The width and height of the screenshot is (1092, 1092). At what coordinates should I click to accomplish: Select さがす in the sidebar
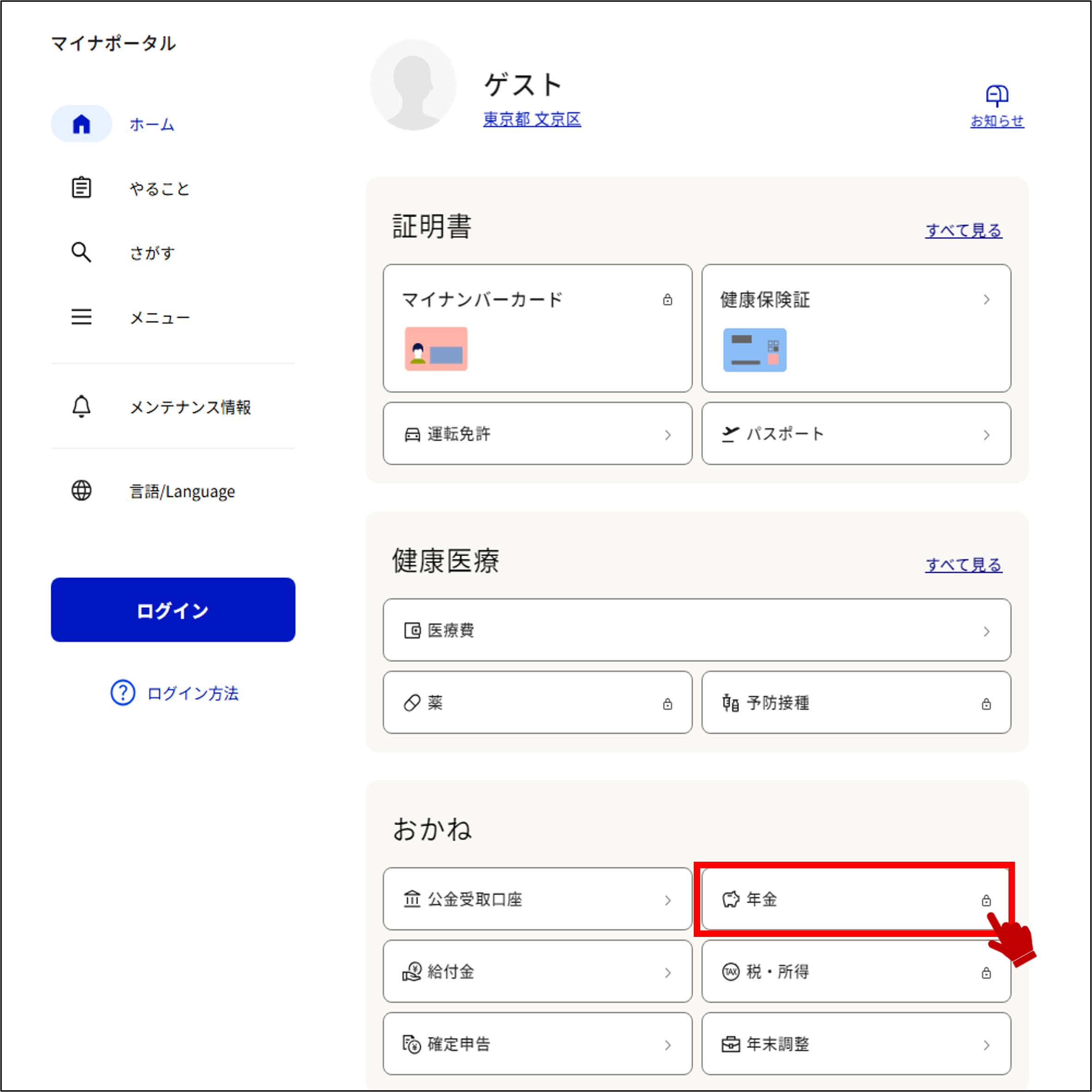tap(152, 252)
